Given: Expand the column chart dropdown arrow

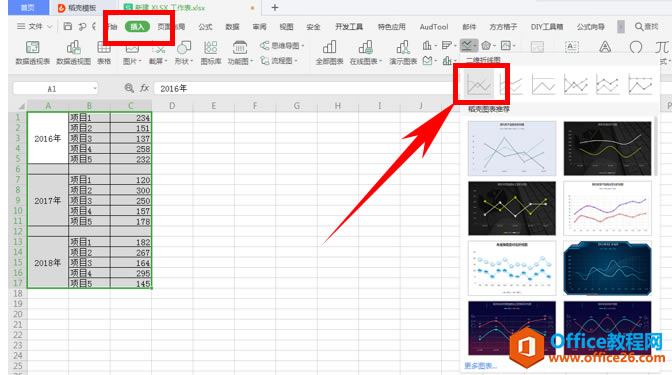Looking at the screenshot, I should 435,45.
